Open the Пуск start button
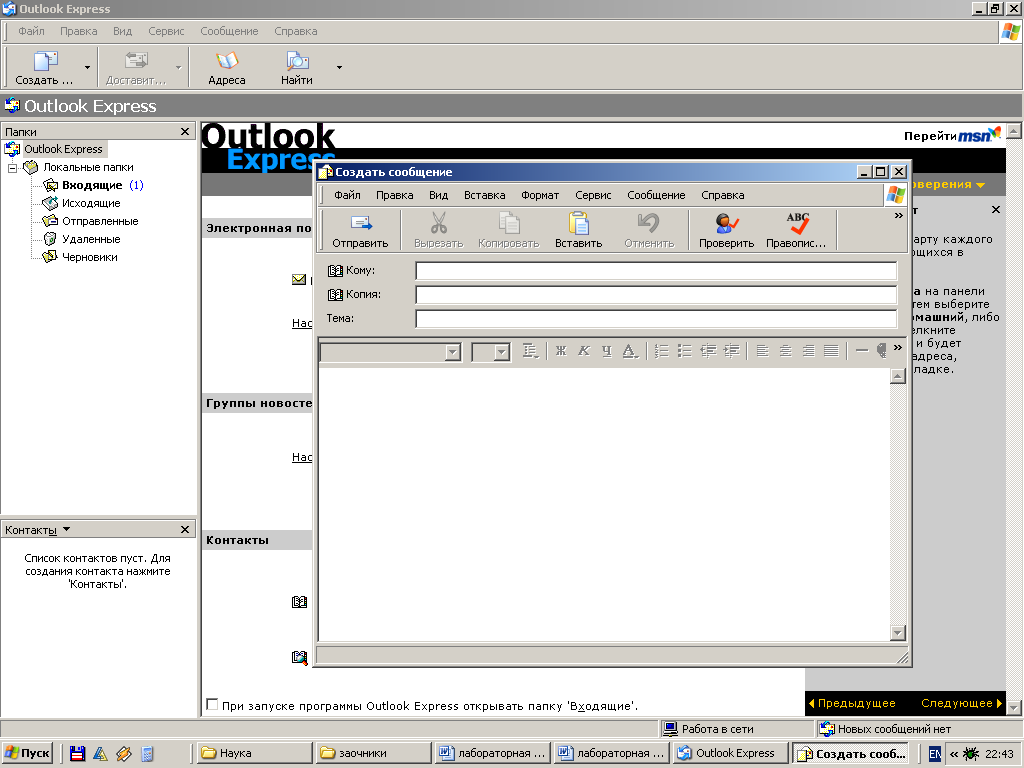Viewport: 1024px width, 768px height. click(27, 753)
